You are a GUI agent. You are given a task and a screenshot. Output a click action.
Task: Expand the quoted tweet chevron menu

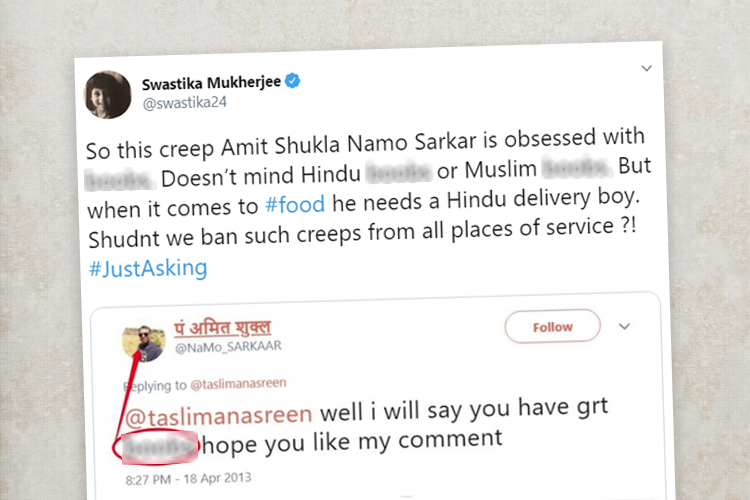tap(624, 326)
